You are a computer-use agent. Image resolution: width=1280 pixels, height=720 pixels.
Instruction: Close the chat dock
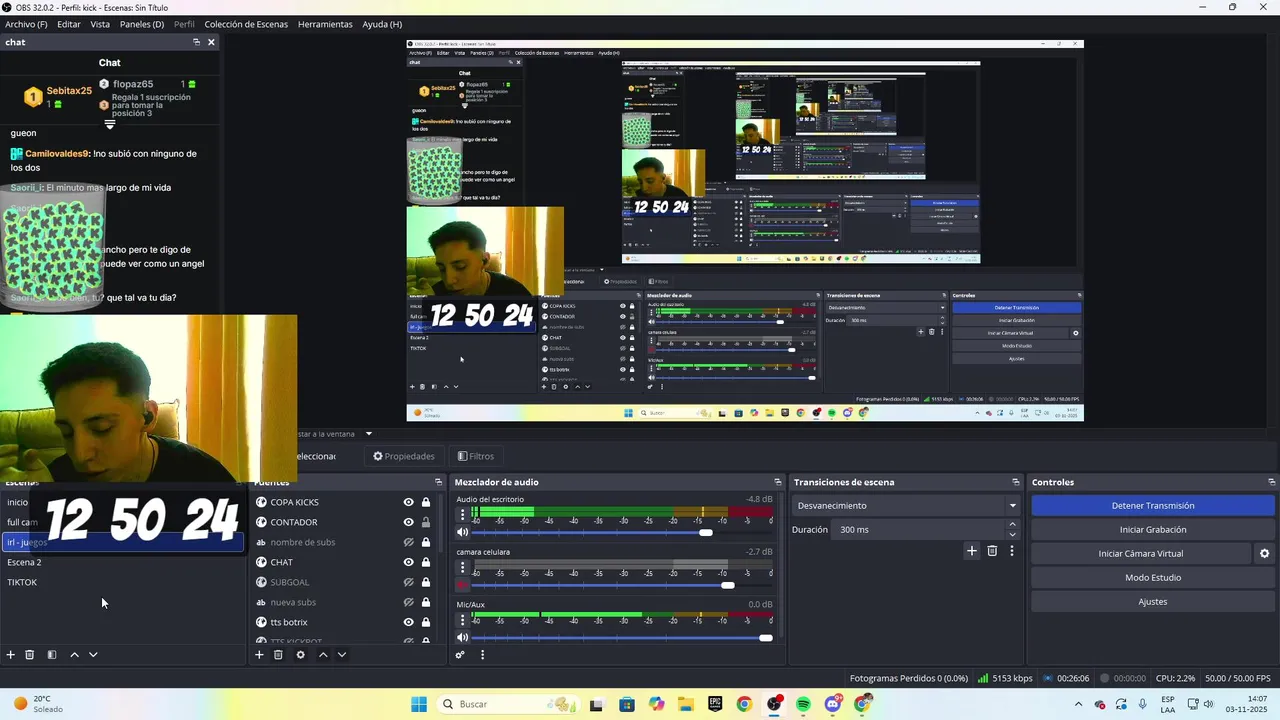pos(211,42)
